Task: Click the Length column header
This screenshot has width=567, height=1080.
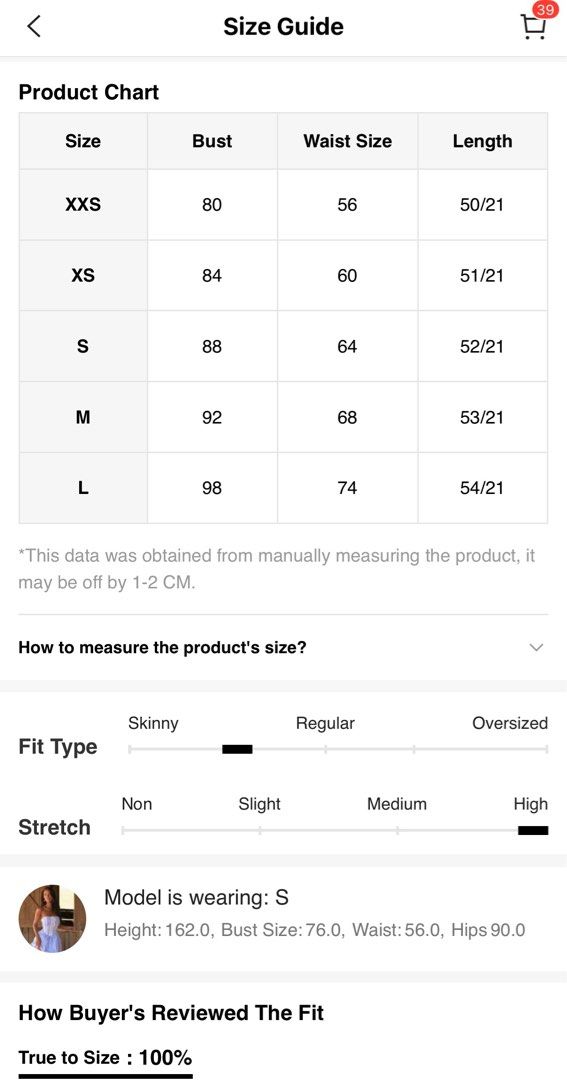Action: [482, 141]
